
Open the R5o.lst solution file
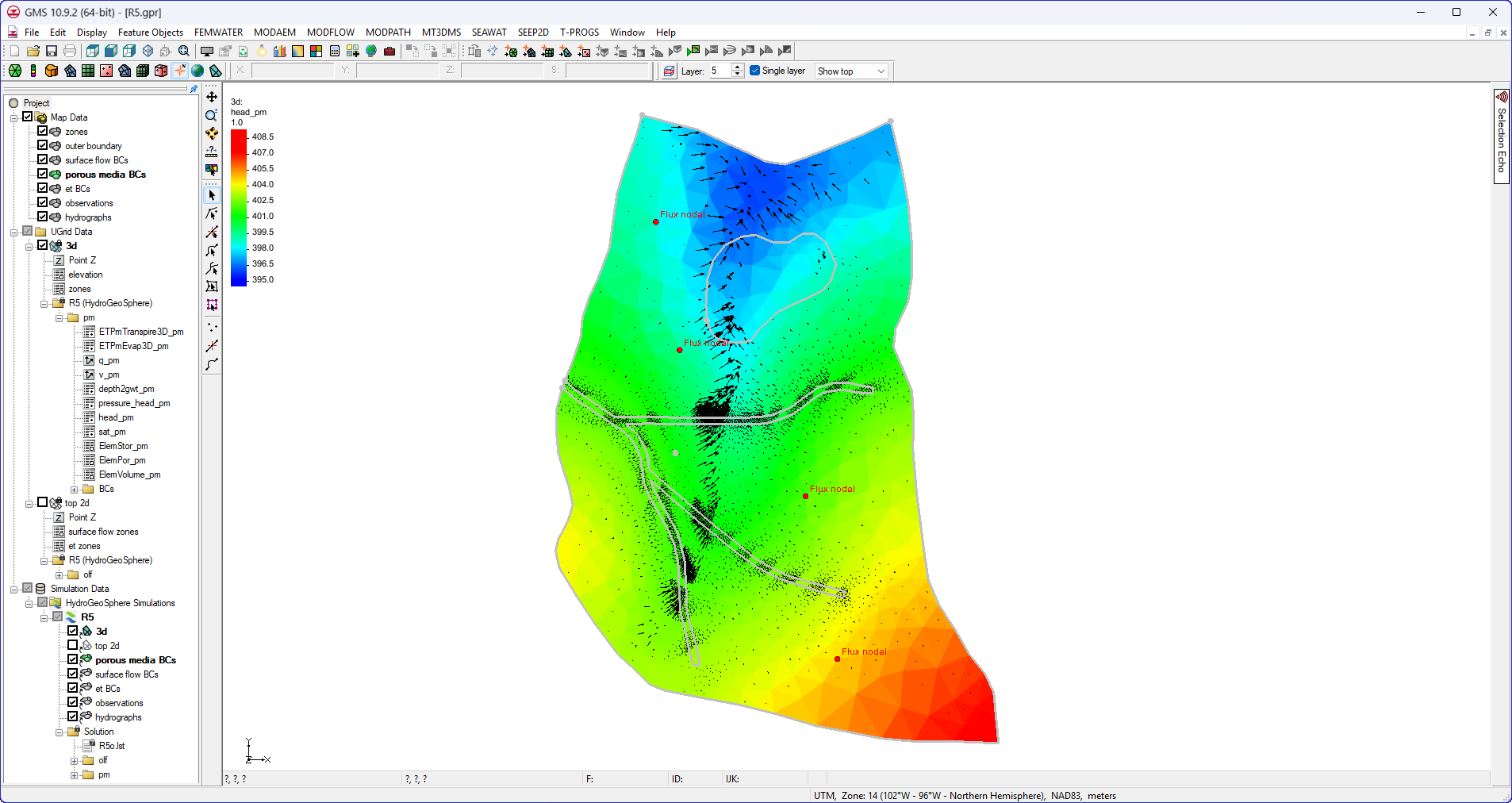(112, 746)
